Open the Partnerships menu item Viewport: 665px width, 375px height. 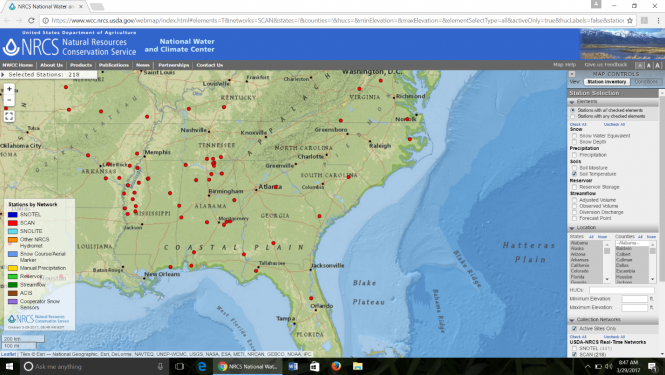[x=173, y=65]
